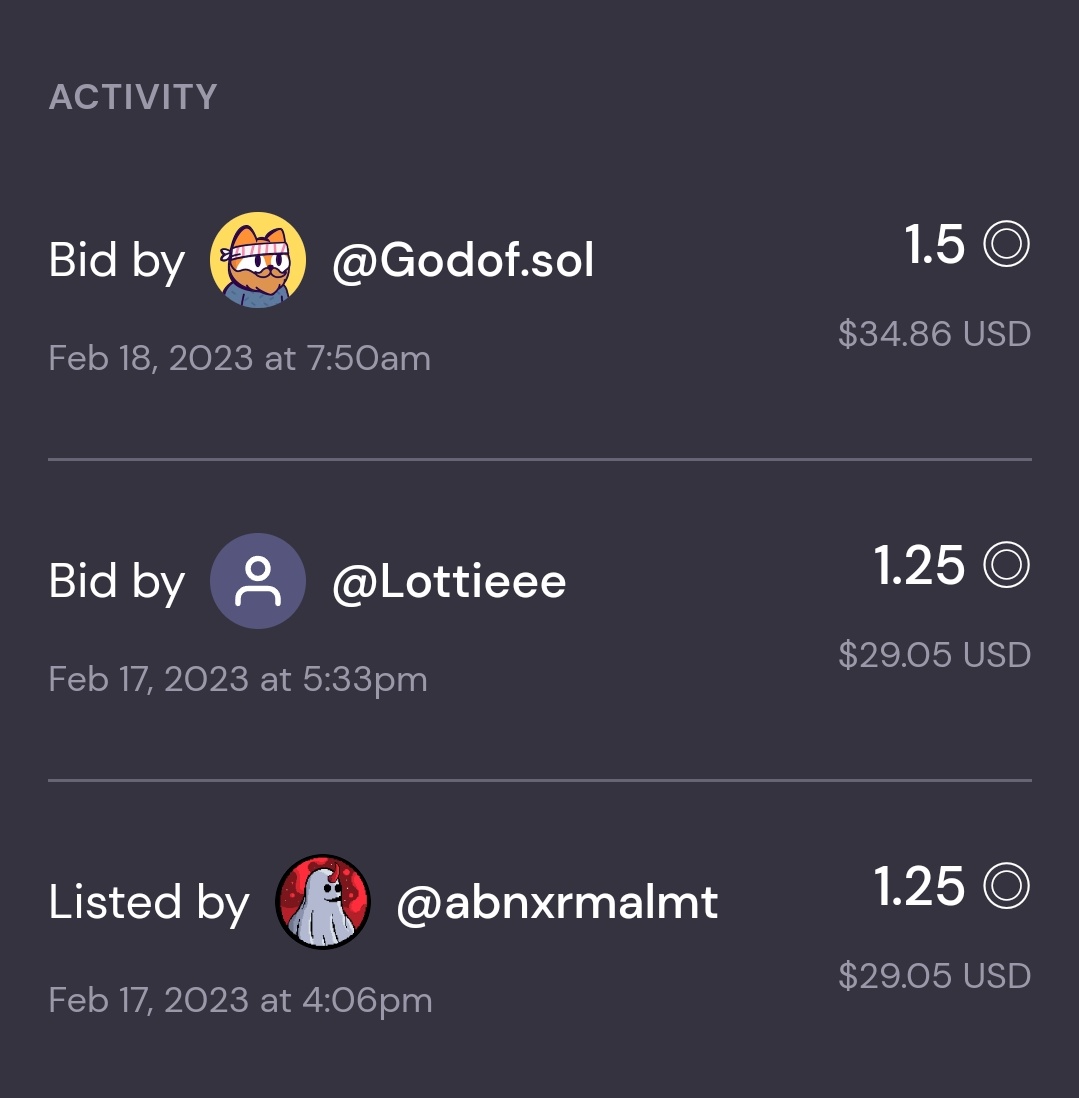Open the default profile avatar for Lottieee
Screen dimensions: 1079x1098
pos(257,581)
